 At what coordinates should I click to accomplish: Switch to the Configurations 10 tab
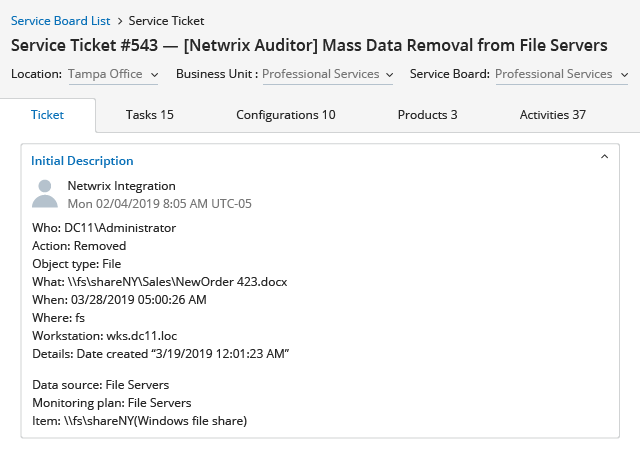[x=286, y=115]
